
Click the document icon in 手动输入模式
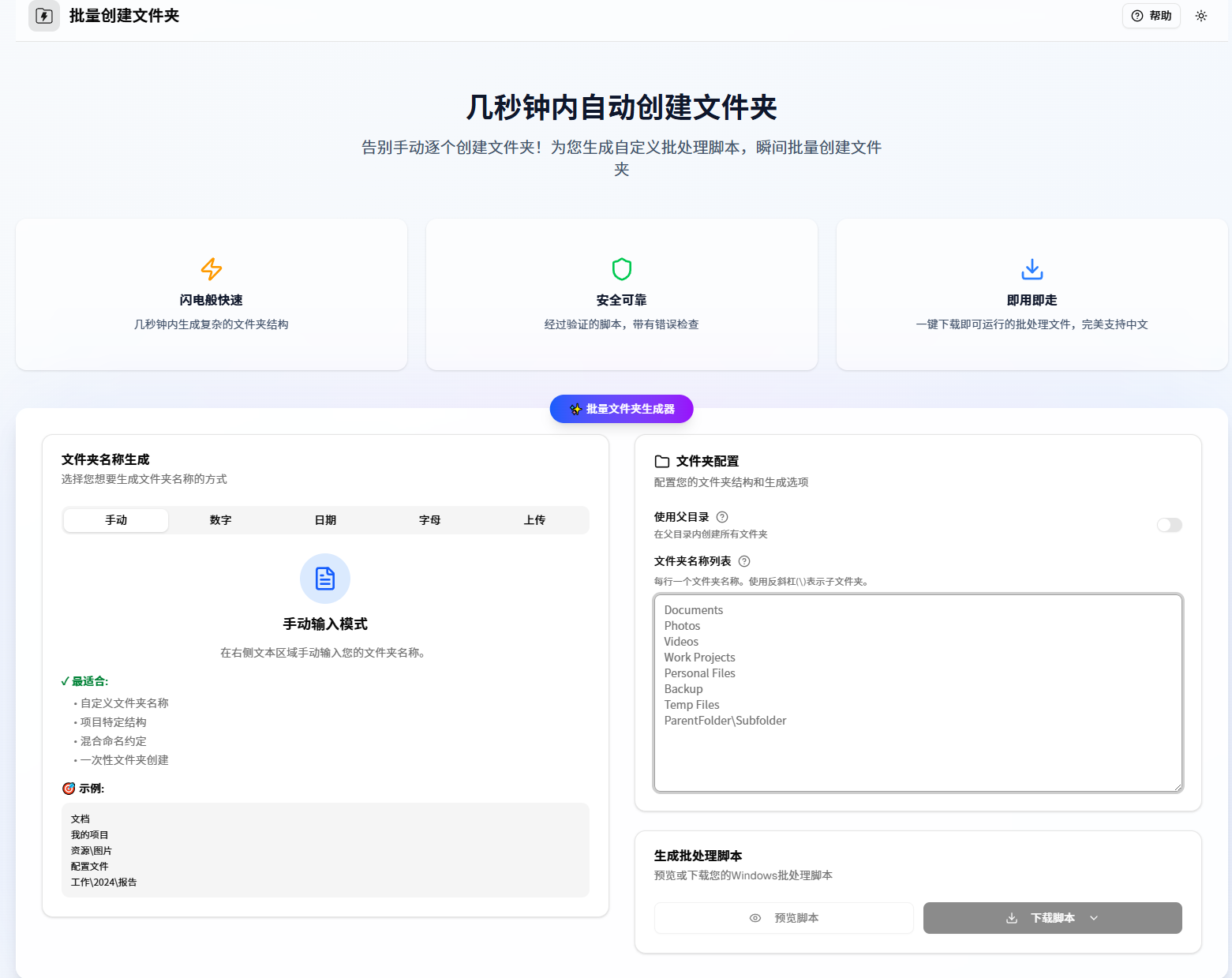click(325, 579)
